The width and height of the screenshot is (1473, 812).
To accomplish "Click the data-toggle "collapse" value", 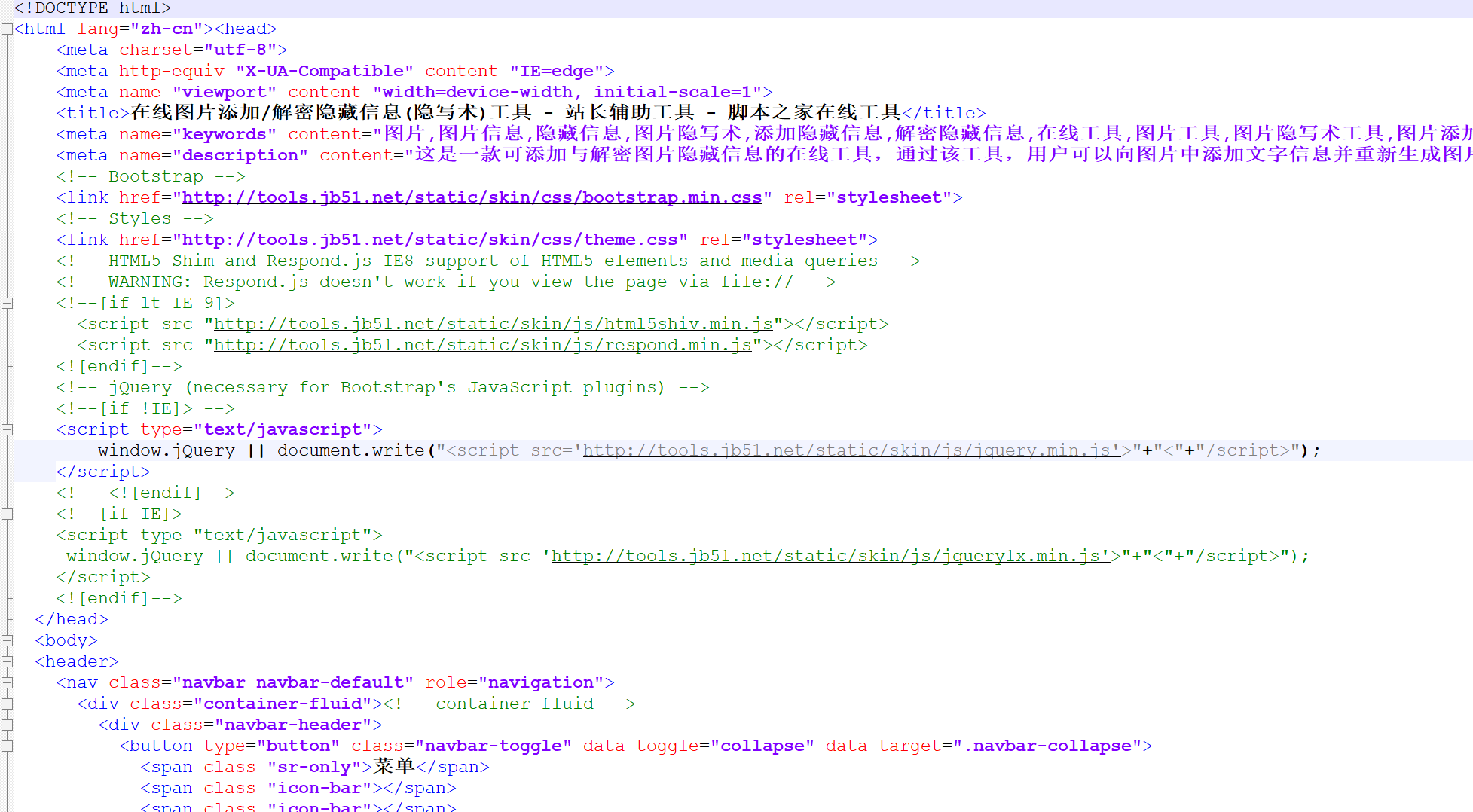I will point(762,746).
